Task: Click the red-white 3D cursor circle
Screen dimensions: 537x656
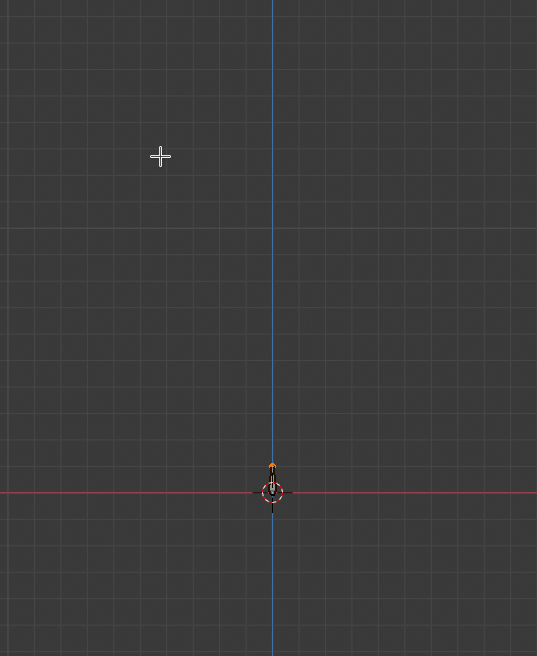Action: click(x=273, y=492)
